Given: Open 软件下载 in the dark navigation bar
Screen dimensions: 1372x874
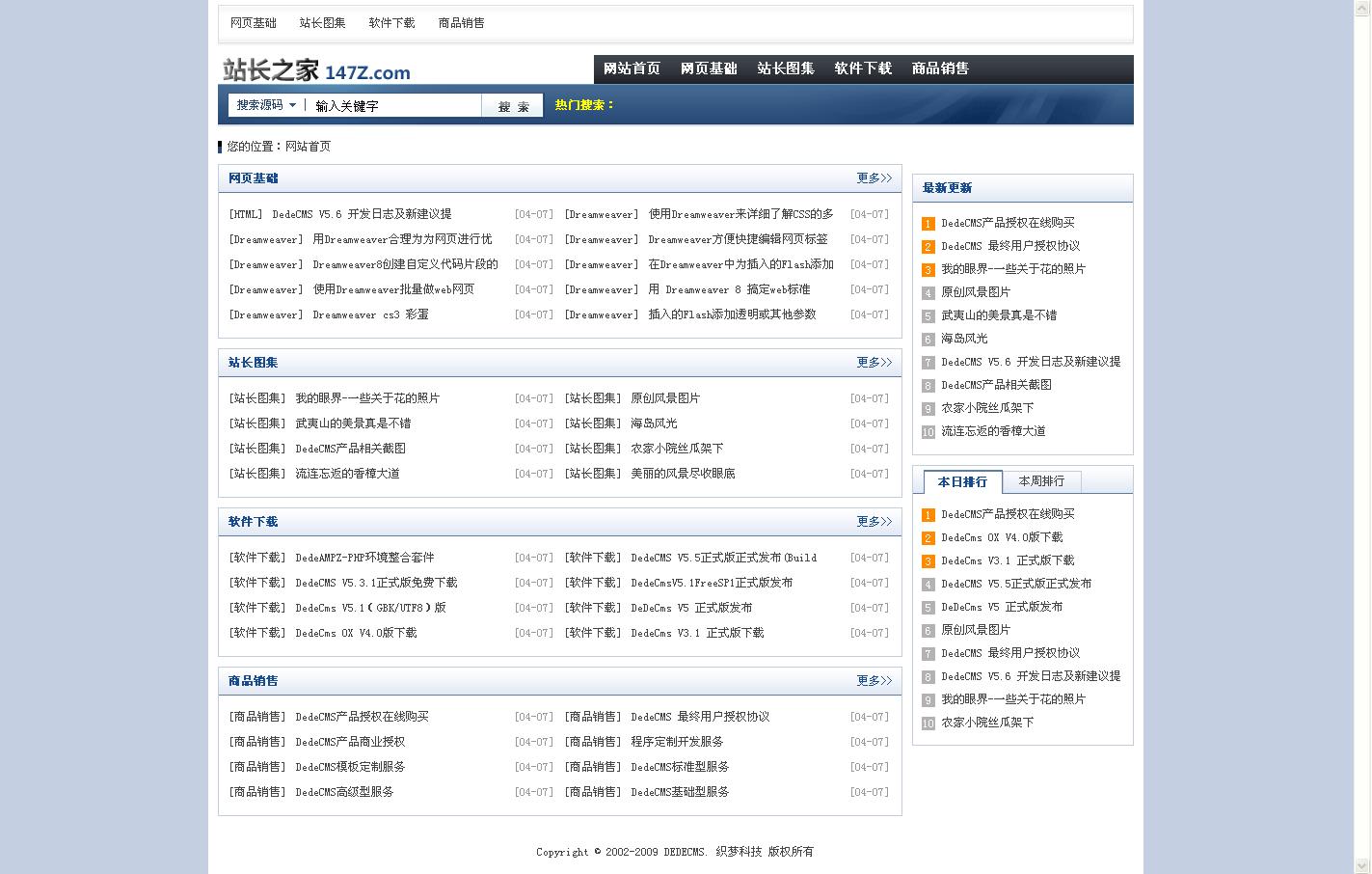Looking at the screenshot, I should [x=863, y=68].
